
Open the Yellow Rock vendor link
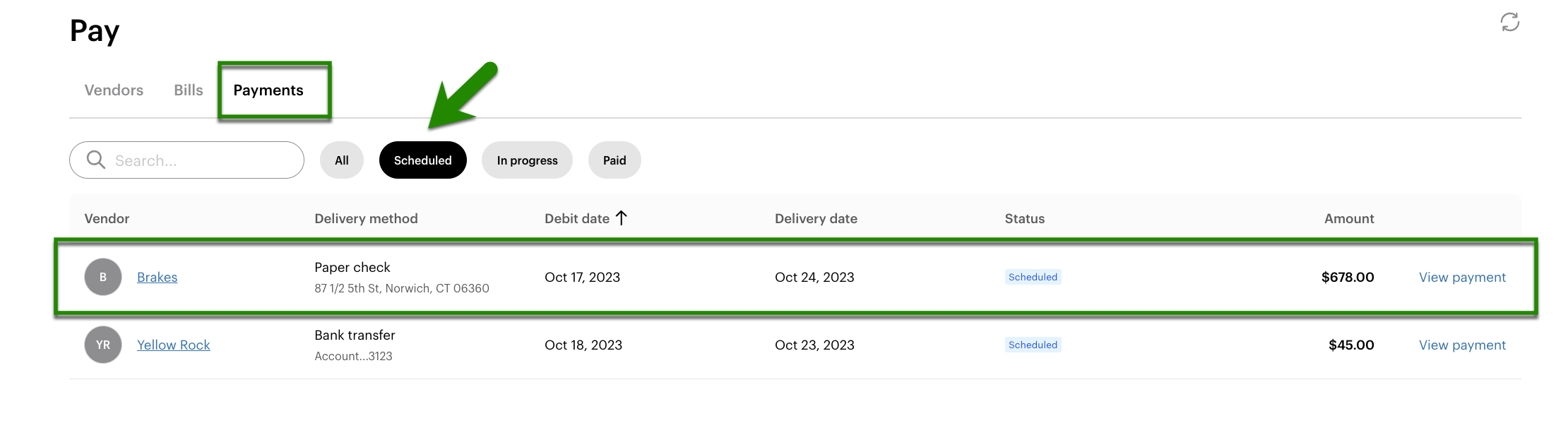(173, 345)
